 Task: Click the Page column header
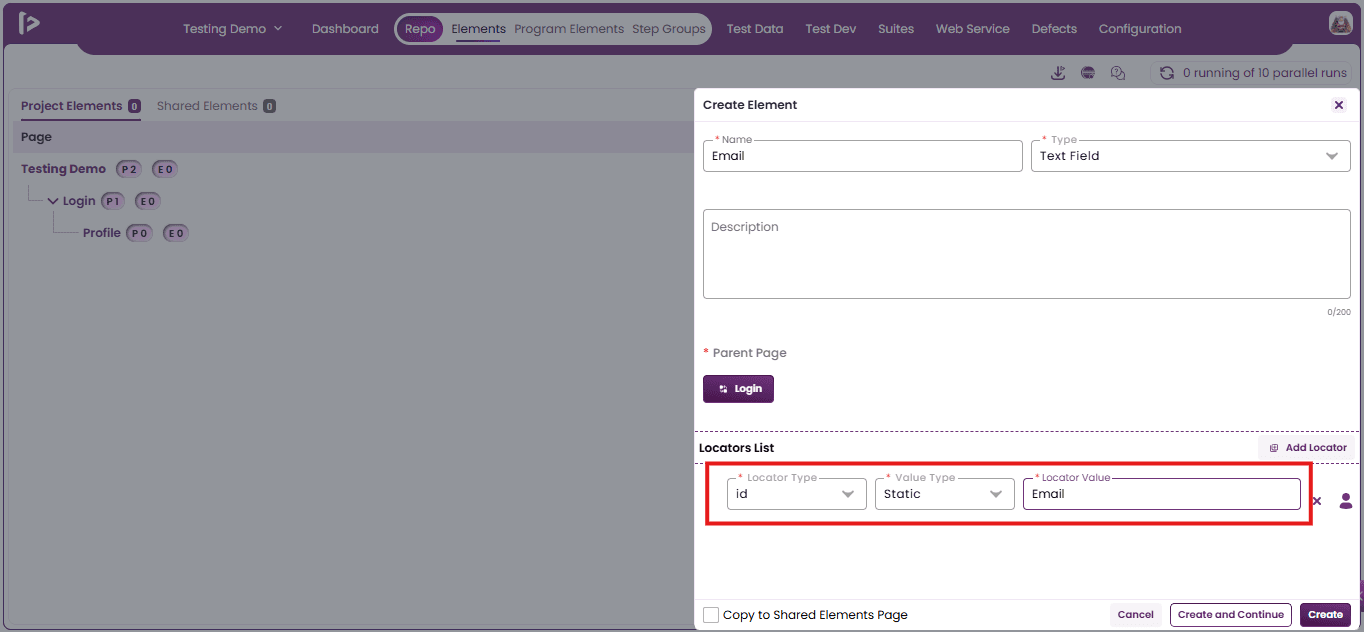tap(36, 137)
